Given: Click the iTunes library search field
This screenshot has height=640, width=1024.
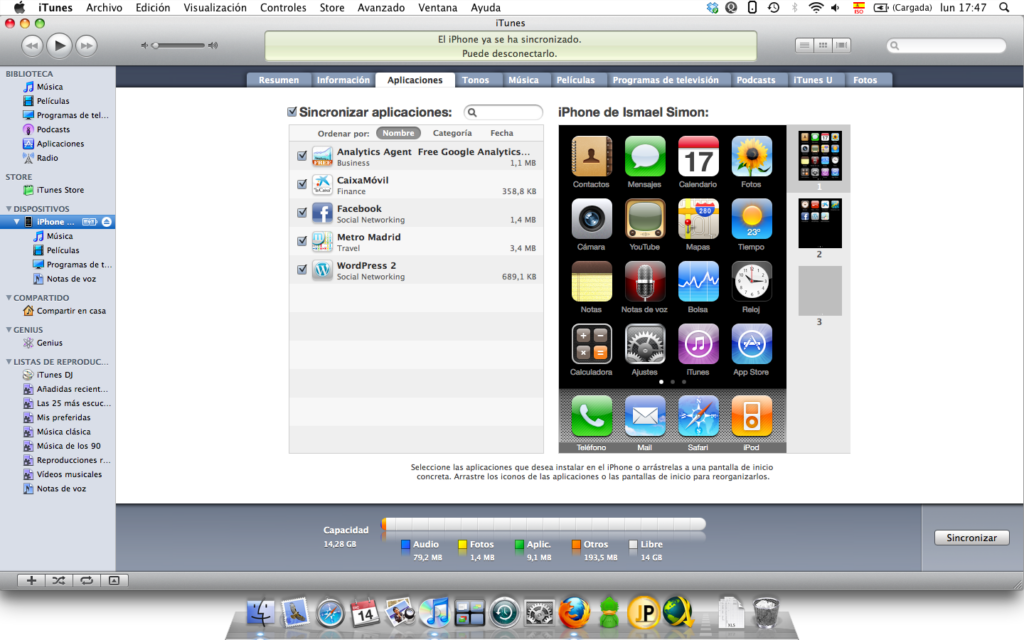Looking at the screenshot, I should (x=946, y=45).
